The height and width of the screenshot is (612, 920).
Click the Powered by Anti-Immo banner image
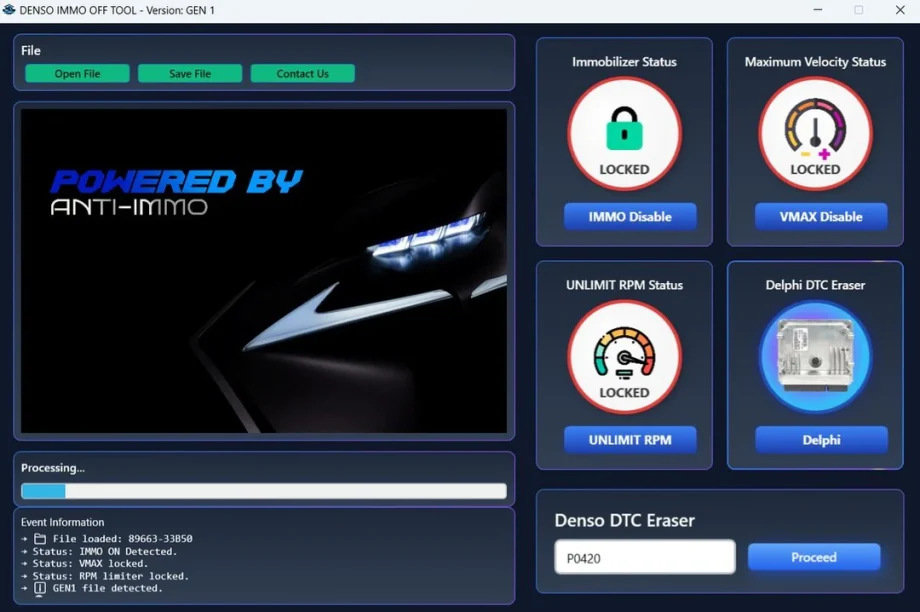point(264,271)
